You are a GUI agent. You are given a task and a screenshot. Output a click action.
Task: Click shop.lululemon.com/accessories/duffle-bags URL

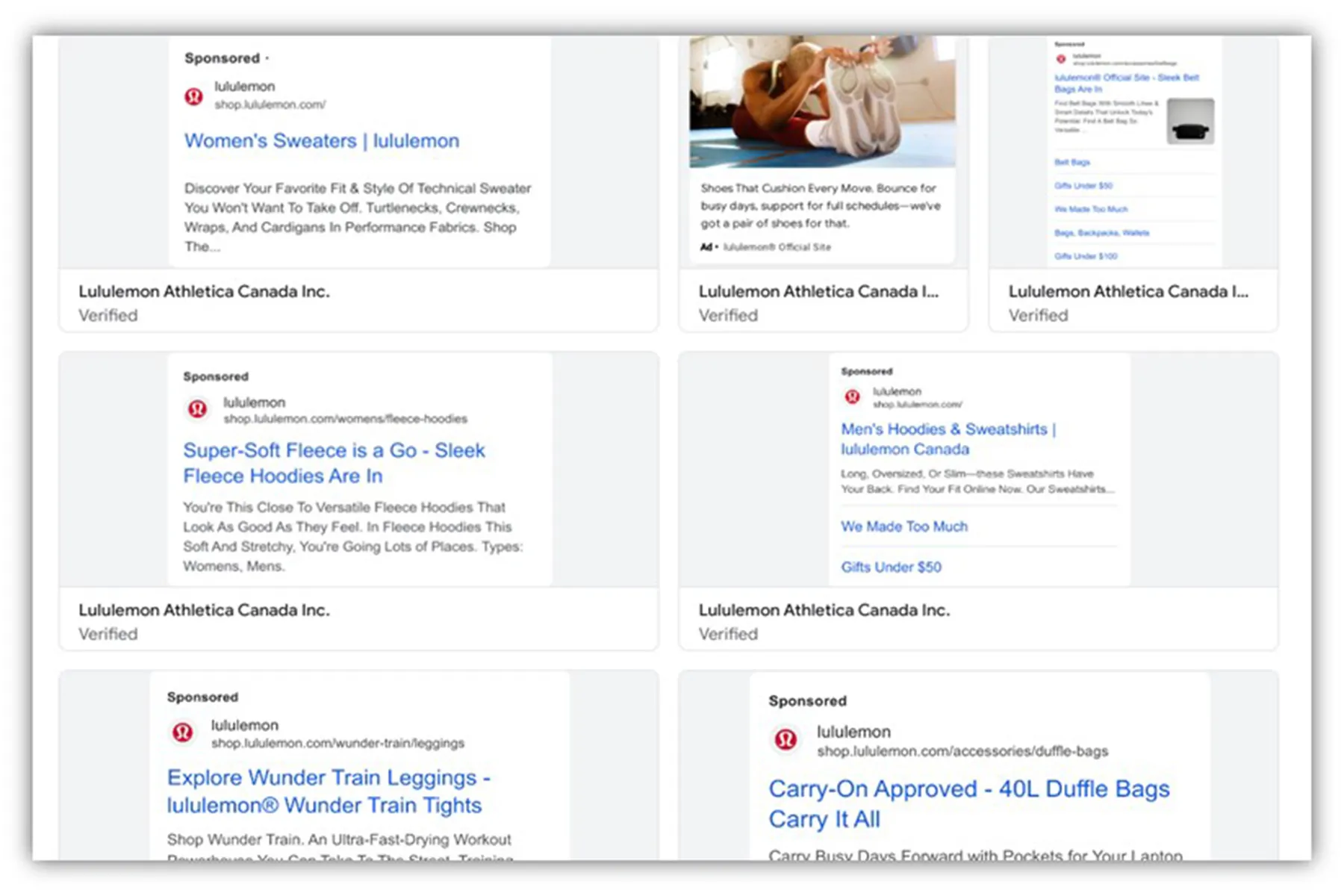(x=962, y=751)
